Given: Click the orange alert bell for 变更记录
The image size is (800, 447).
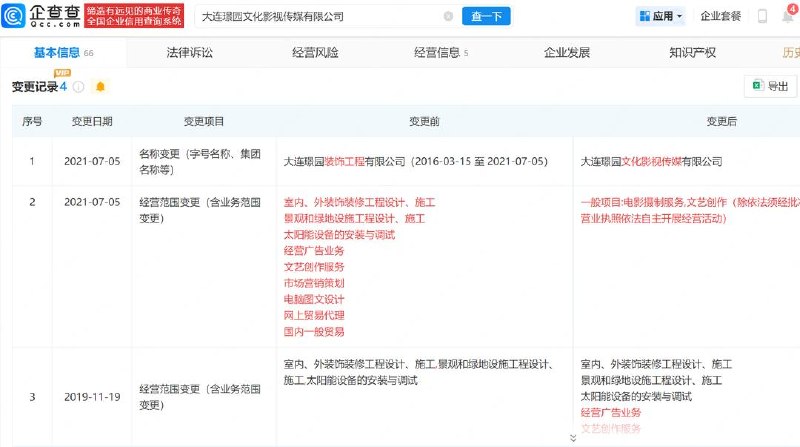Looking at the screenshot, I should [101, 87].
